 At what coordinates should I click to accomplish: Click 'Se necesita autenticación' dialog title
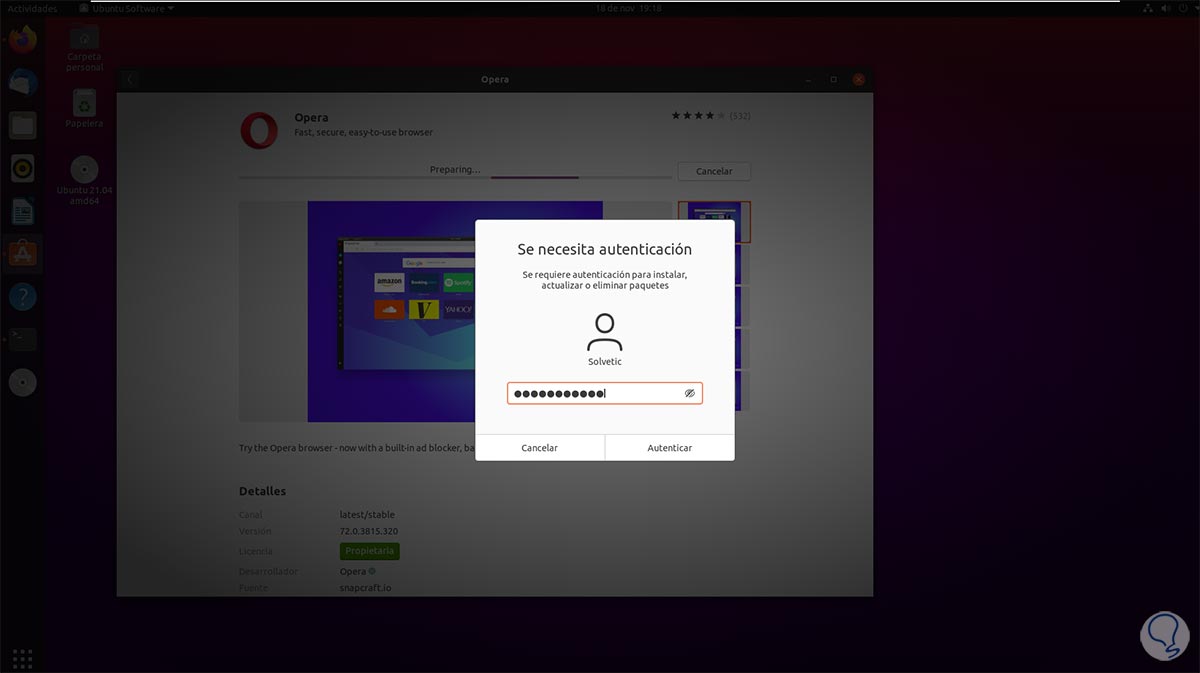click(x=604, y=249)
